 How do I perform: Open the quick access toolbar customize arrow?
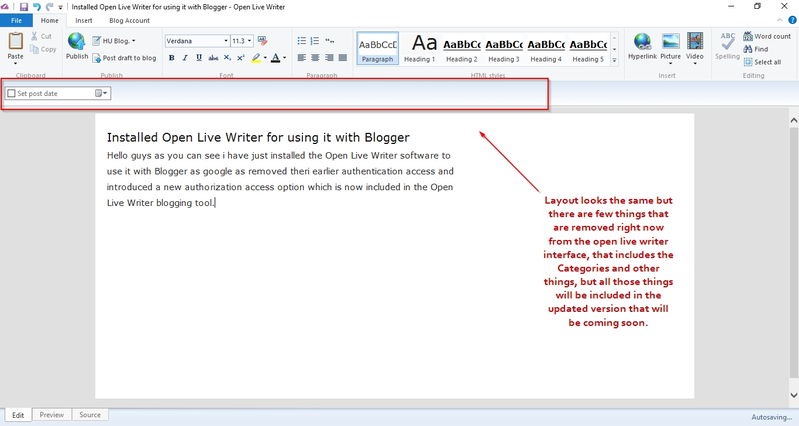[x=60, y=8]
